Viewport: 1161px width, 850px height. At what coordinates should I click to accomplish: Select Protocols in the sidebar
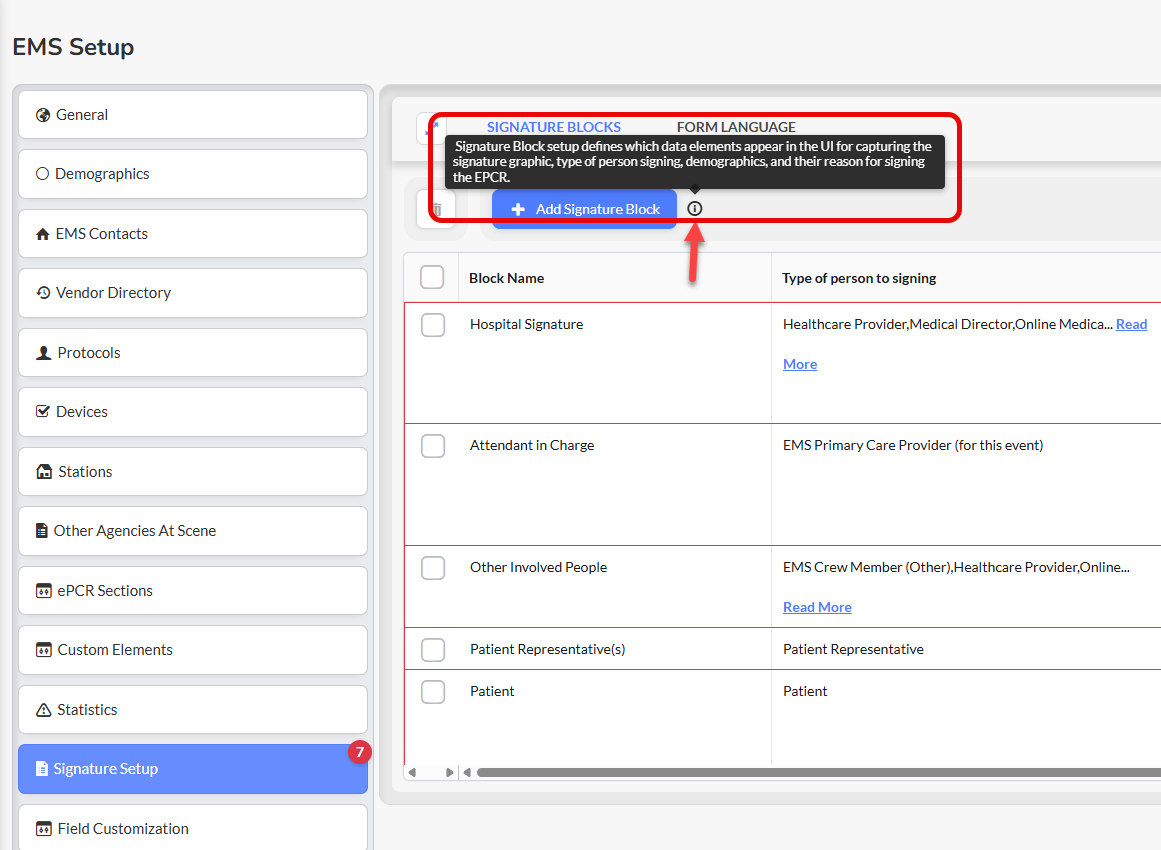click(193, 352)
